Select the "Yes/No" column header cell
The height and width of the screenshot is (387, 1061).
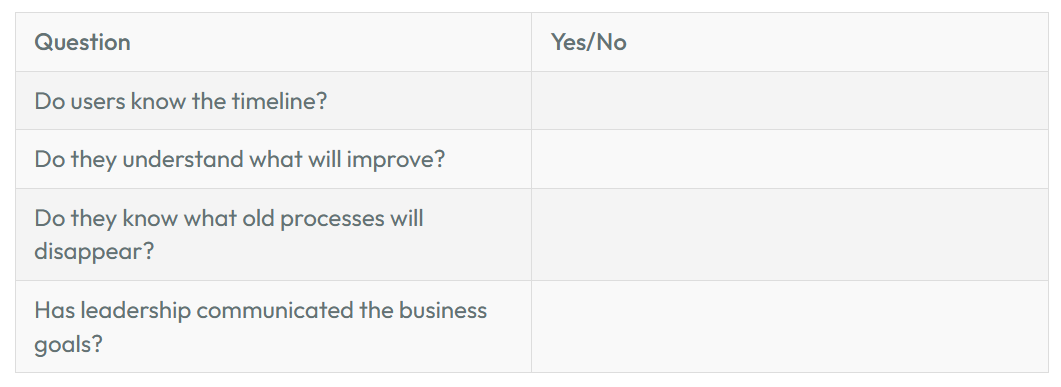tap(790, 42)
